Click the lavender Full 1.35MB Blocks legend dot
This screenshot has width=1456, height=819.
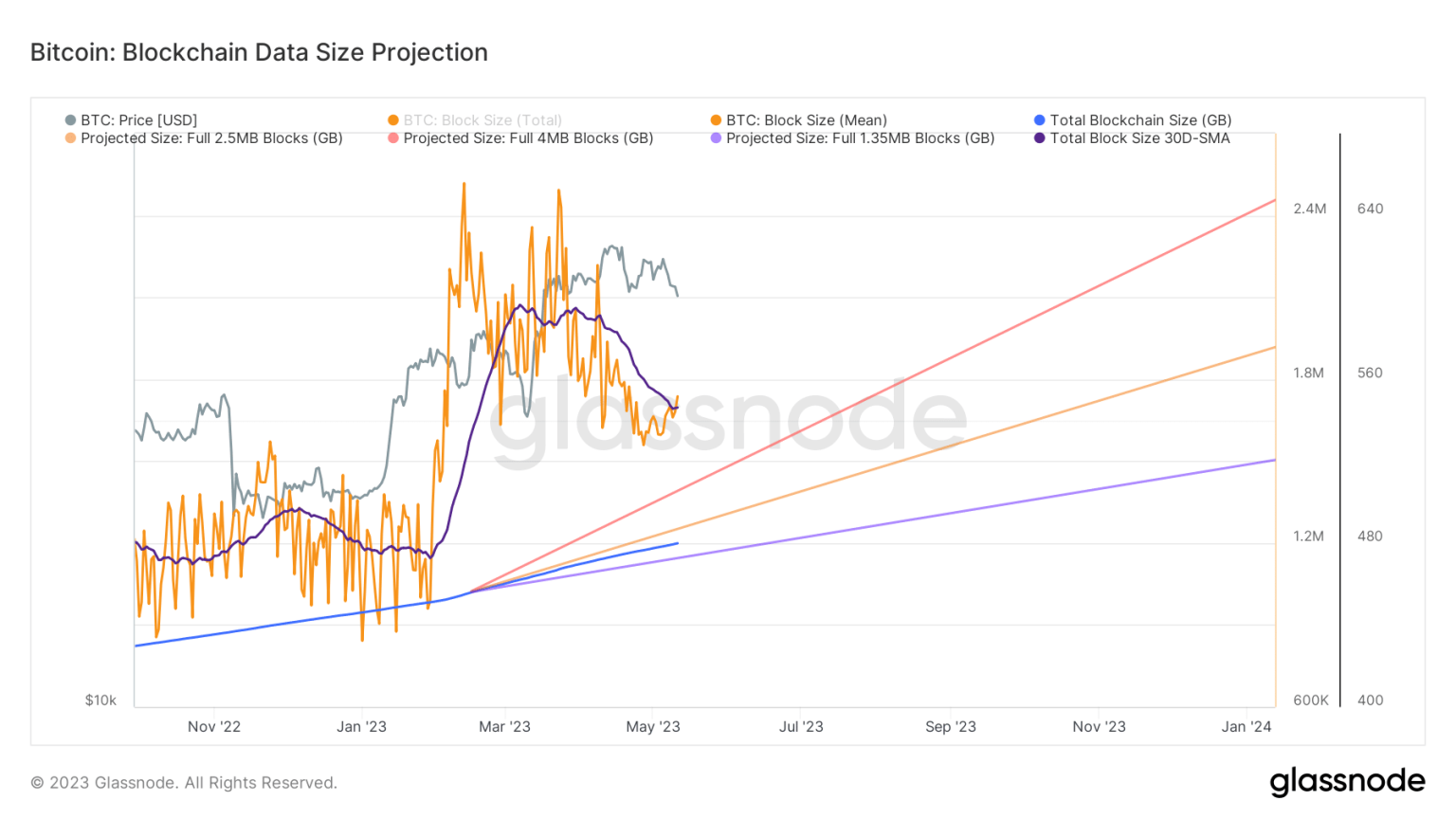tap(716, 138)
